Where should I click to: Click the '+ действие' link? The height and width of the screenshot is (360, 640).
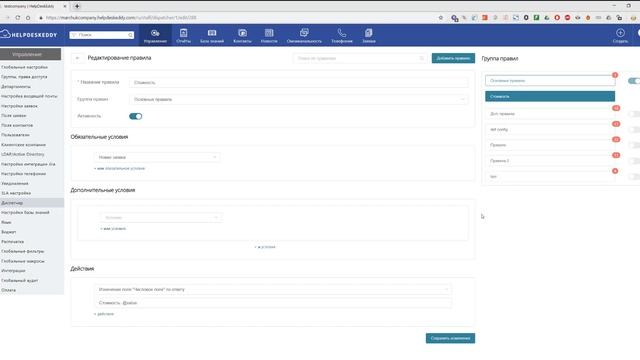click(104, 314)
